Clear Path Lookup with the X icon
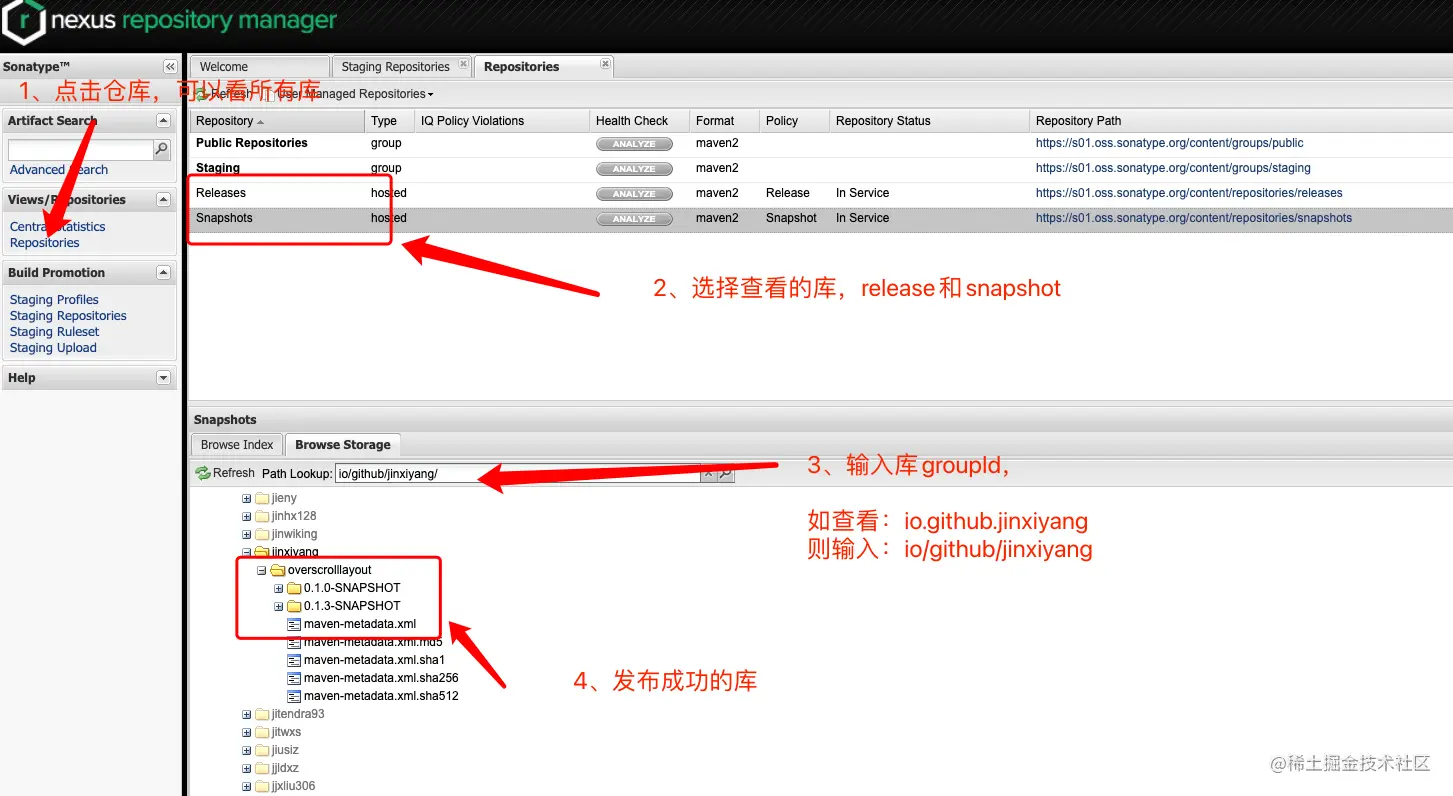Image resolution: width=1453 pixels, height=796 pixels. pyautogui.click(x=708, y=474)
